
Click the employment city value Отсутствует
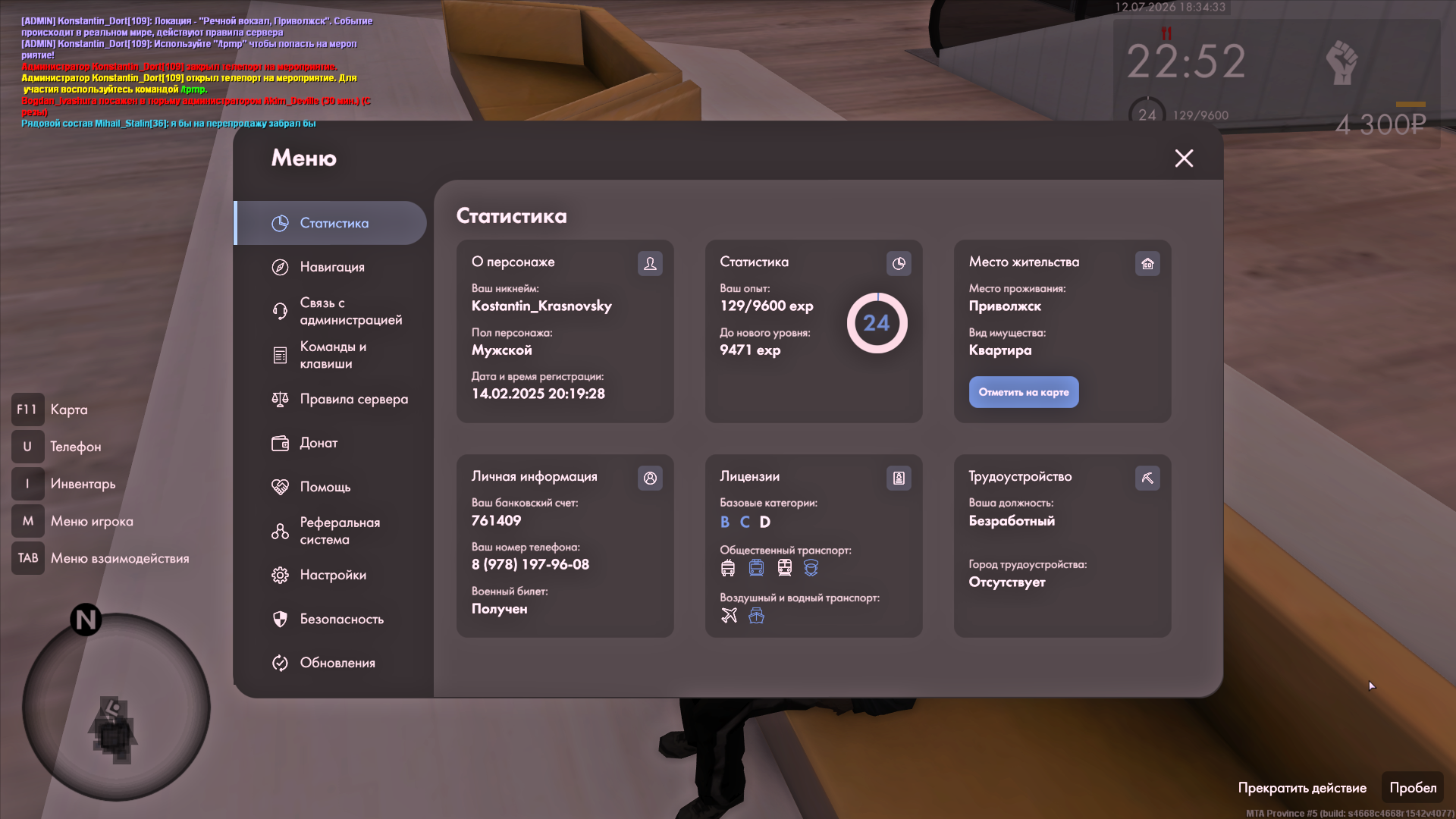1007,582
